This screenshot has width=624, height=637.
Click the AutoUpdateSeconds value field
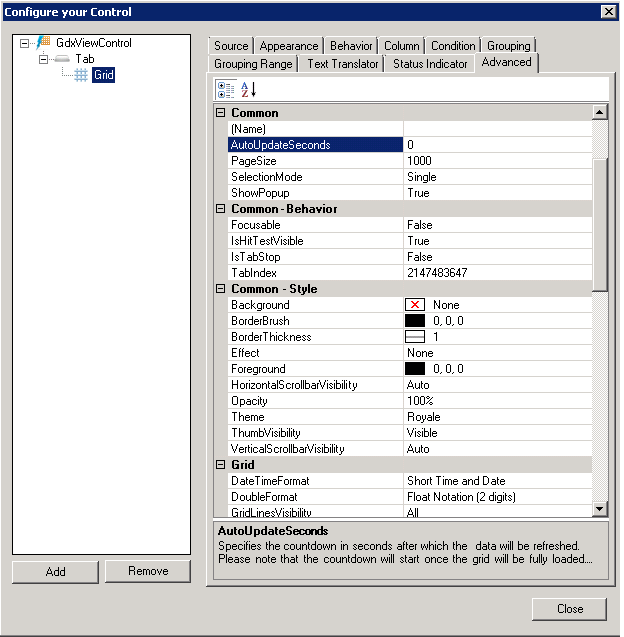tap(497, 145)
